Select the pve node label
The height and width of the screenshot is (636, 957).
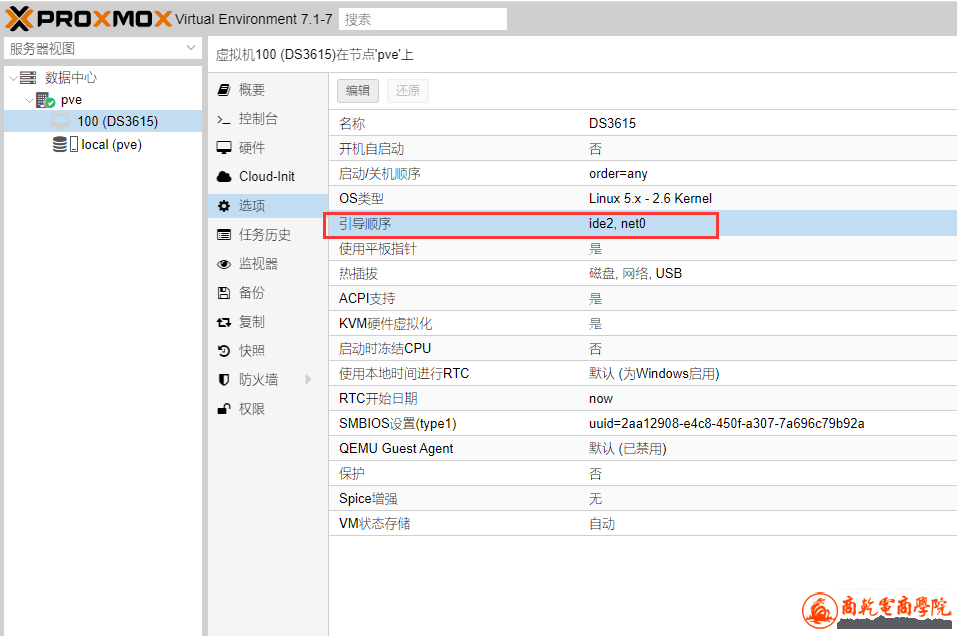(x=71, y=99)
